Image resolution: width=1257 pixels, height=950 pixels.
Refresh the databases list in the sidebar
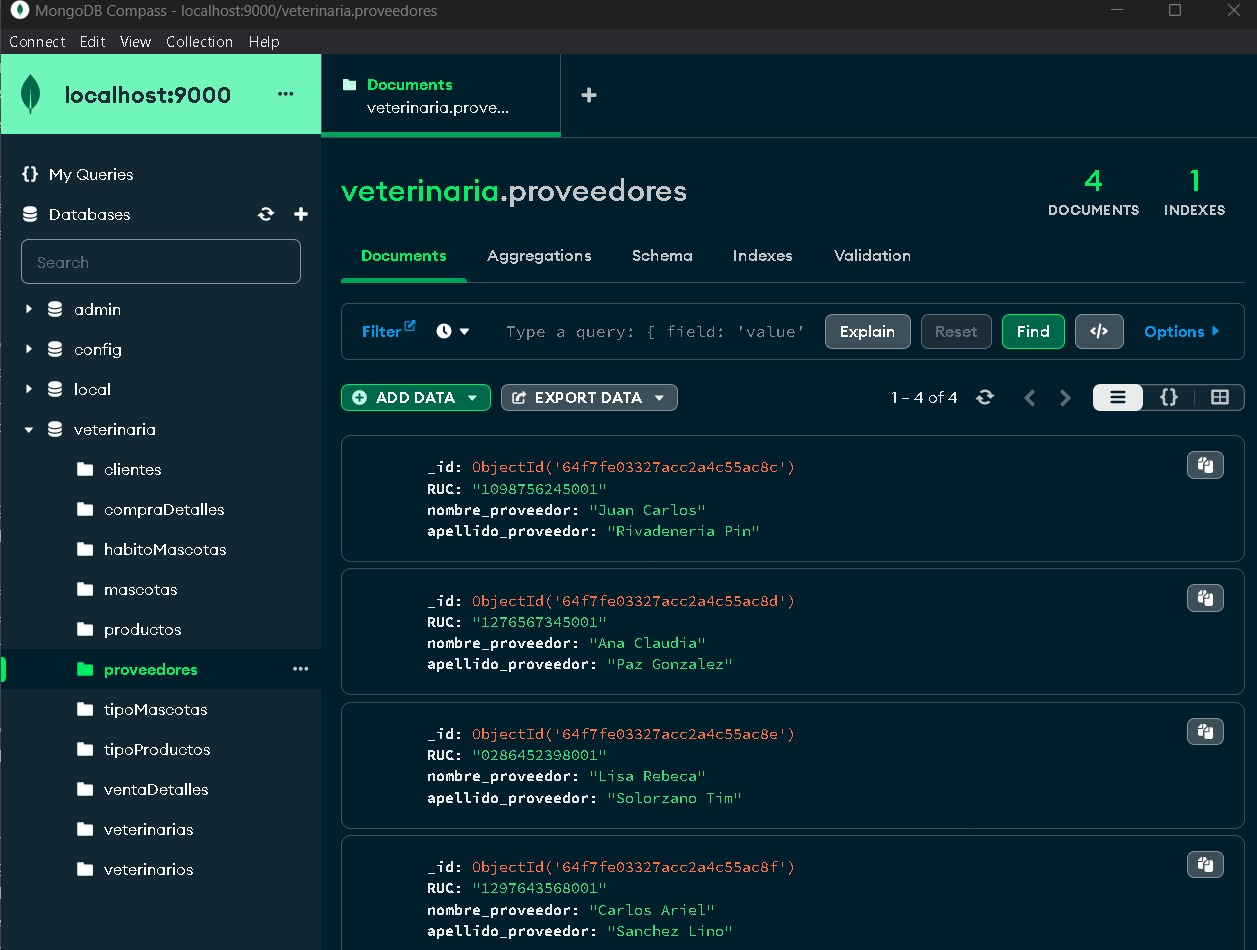click(268, 214)
